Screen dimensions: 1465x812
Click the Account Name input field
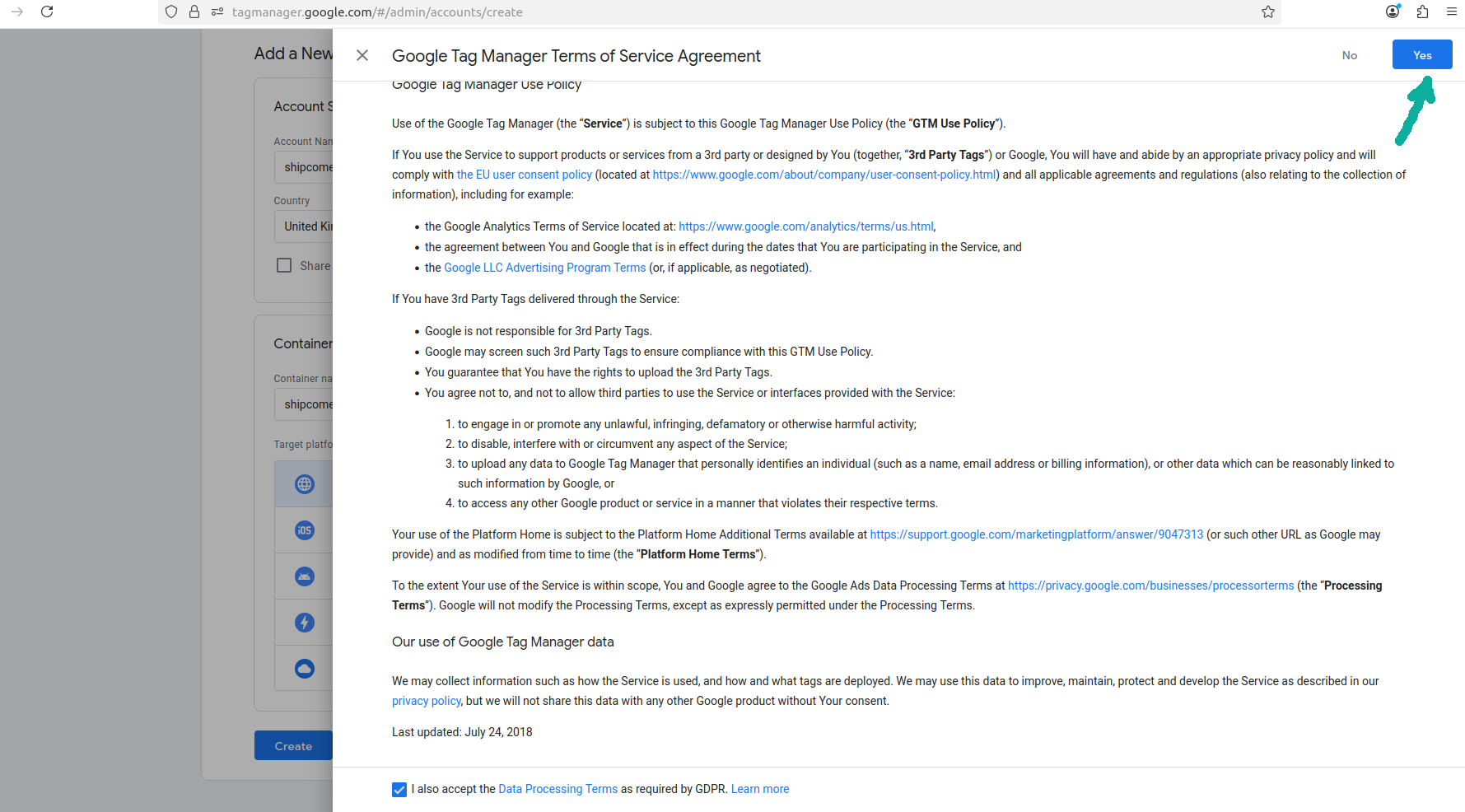304,167
